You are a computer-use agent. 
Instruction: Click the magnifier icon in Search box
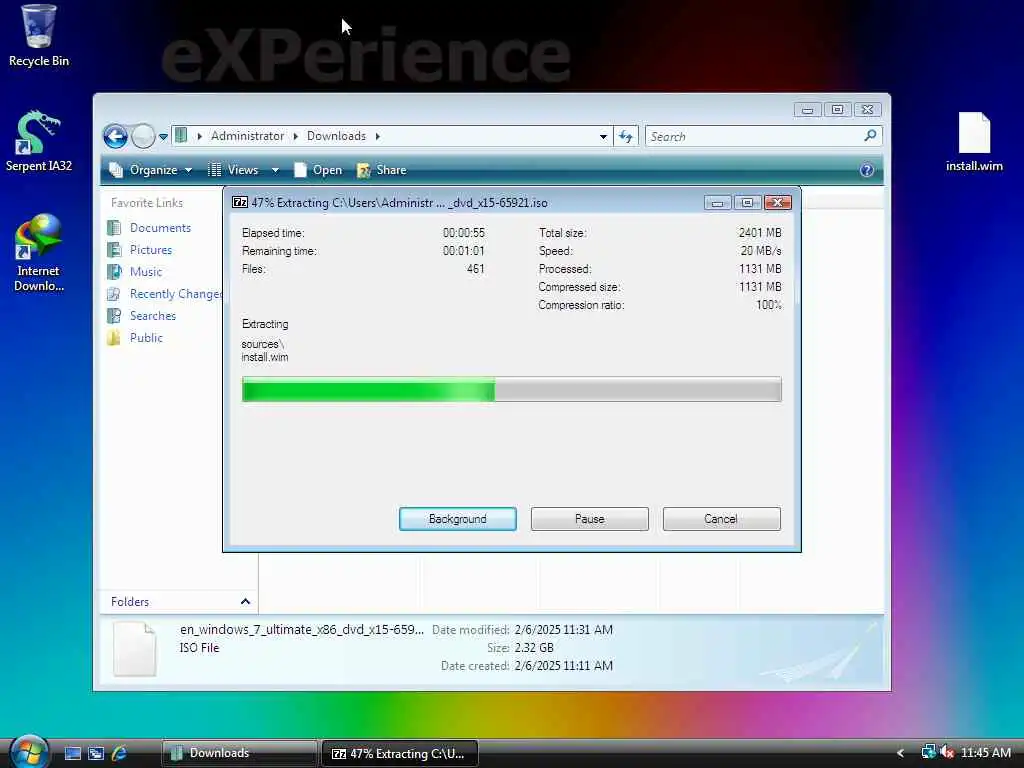870,136
